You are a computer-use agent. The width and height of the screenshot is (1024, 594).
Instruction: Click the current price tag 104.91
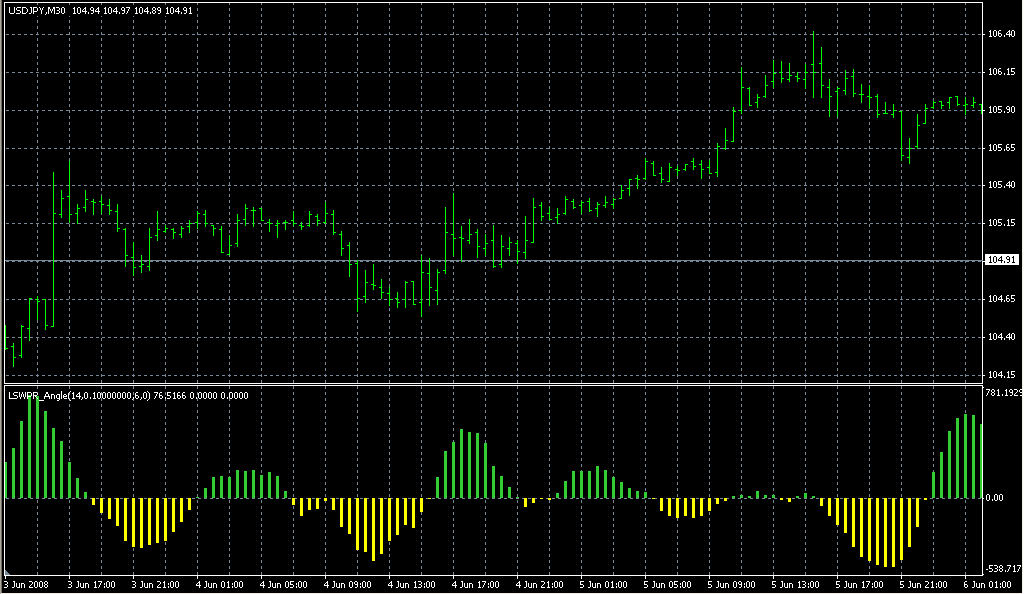[x=1001, y=260]
